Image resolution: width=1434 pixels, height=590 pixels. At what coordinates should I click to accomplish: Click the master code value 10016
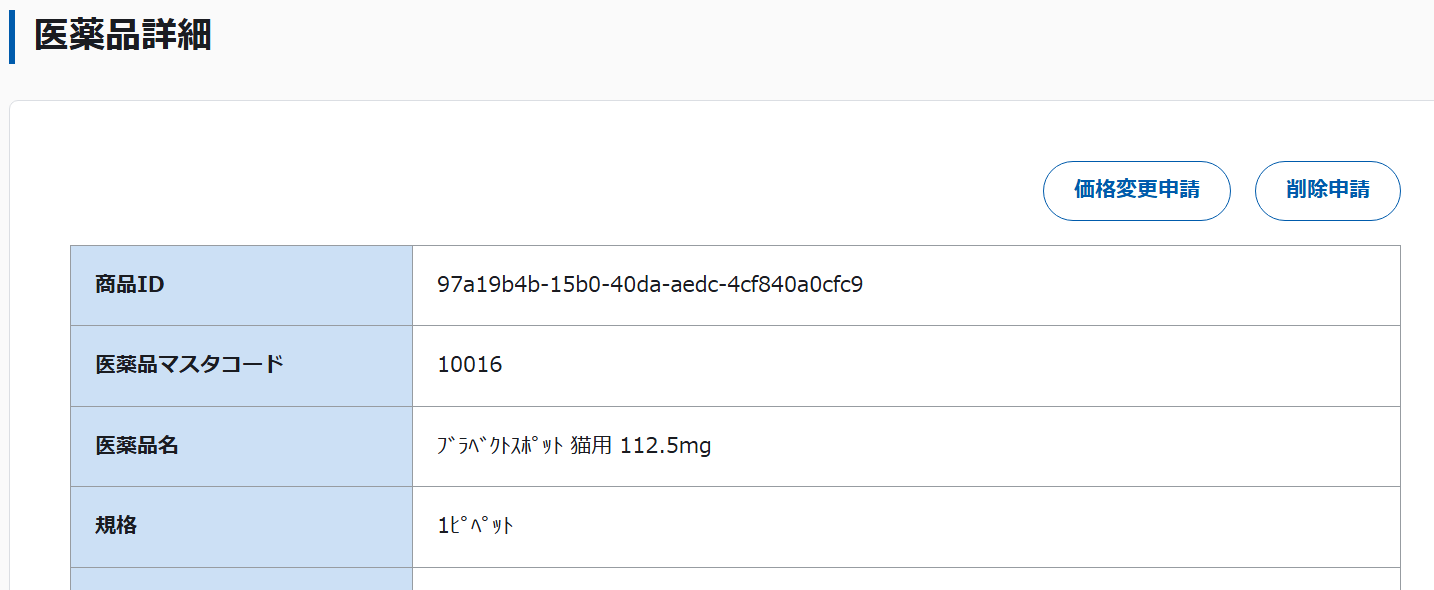pos(470,365)
